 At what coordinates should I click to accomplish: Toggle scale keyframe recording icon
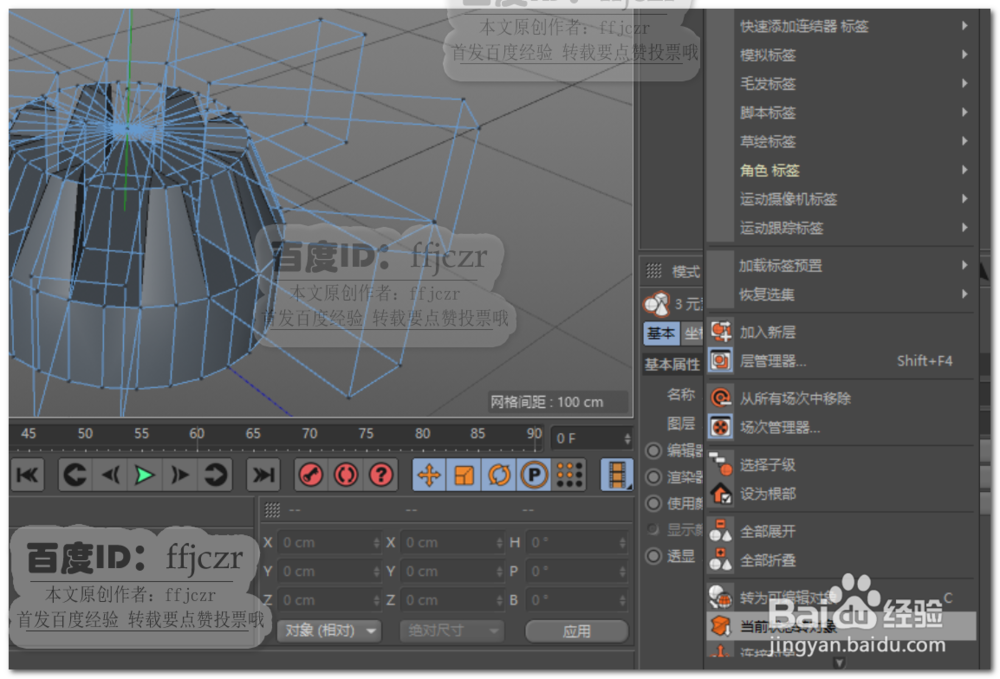click(464, 475)
